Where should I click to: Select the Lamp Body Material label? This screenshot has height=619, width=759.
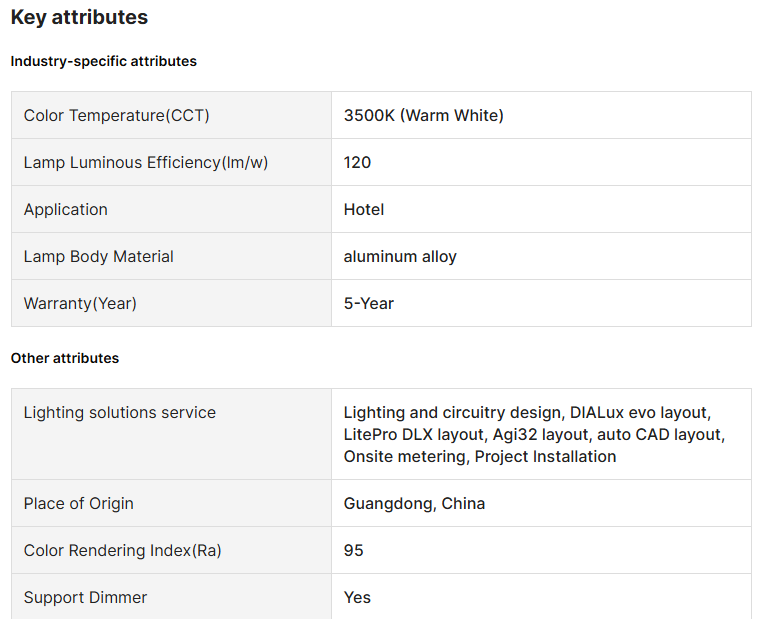[99, 257]
